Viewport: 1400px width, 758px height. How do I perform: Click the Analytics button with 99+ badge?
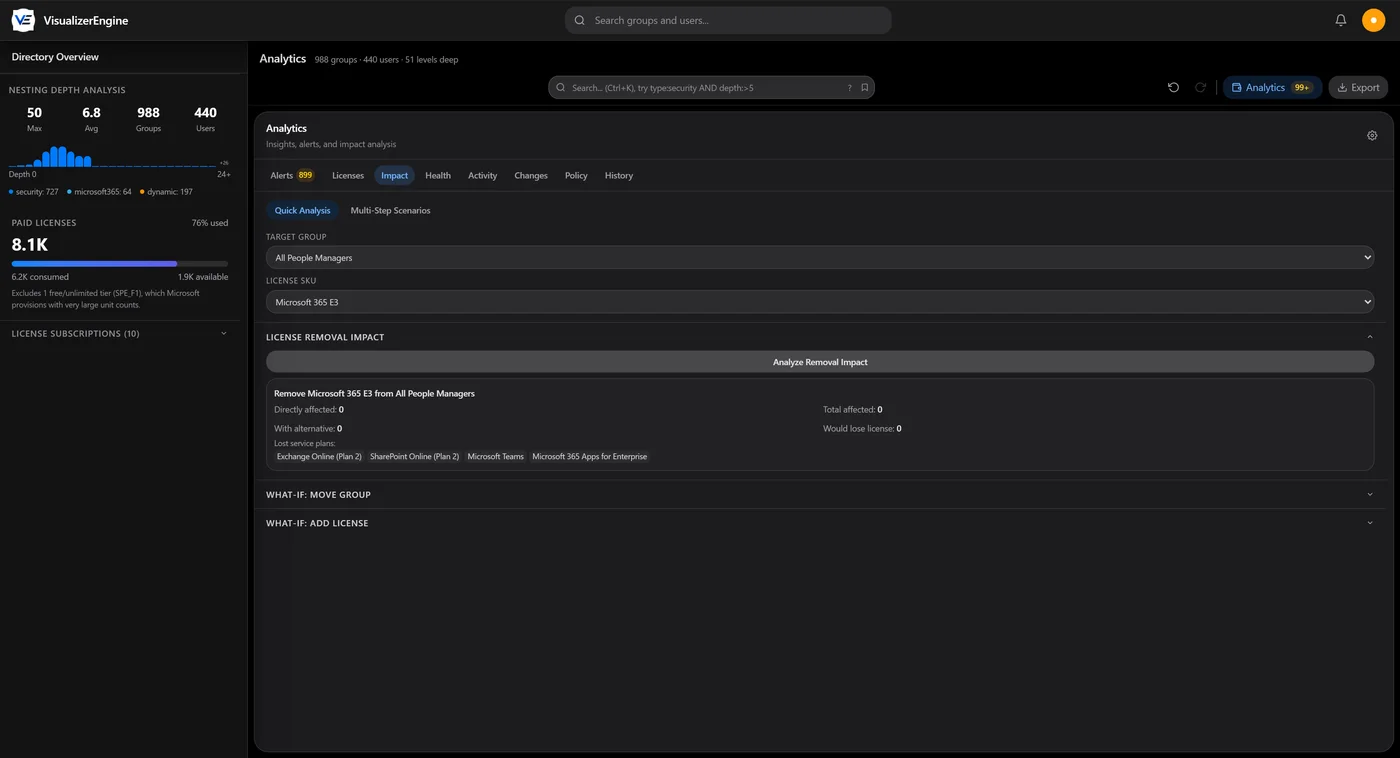coord(1272,88)
